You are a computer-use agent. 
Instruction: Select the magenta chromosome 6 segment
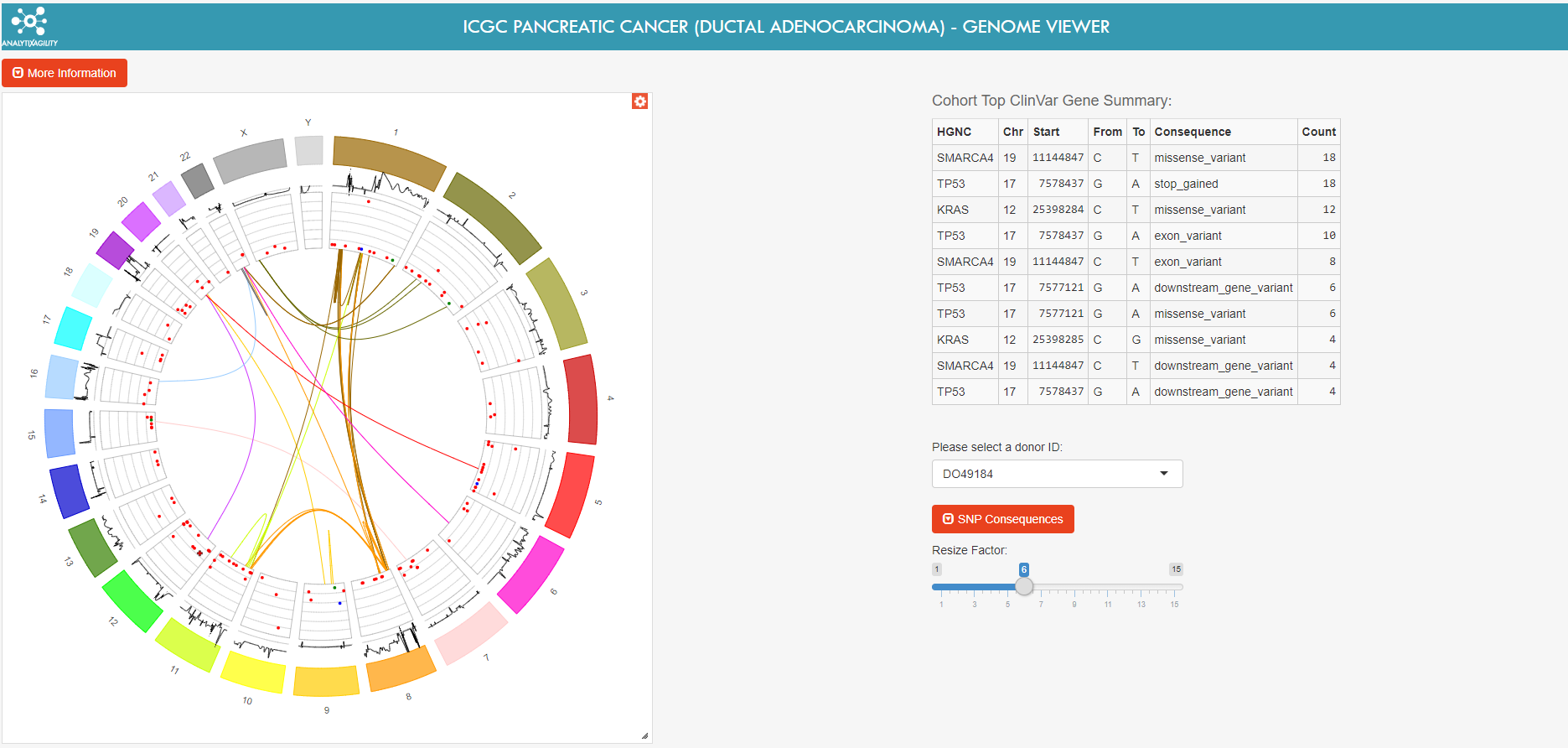530,574
